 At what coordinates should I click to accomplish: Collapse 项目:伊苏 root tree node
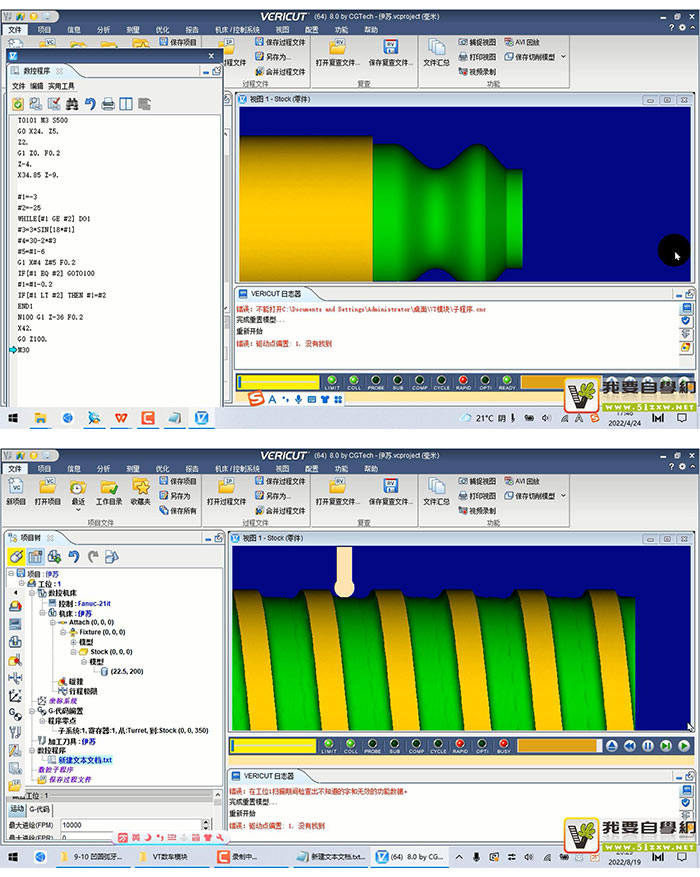[x=11, y=573]
